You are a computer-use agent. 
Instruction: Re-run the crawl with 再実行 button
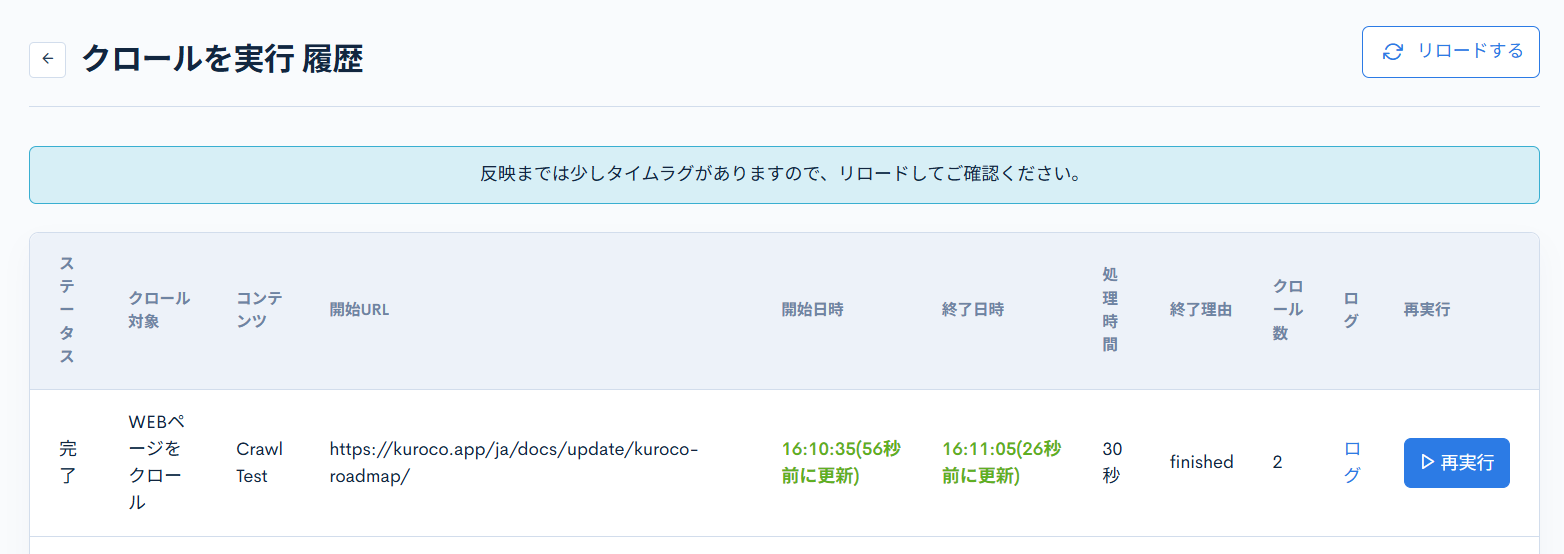(1456, 462)
